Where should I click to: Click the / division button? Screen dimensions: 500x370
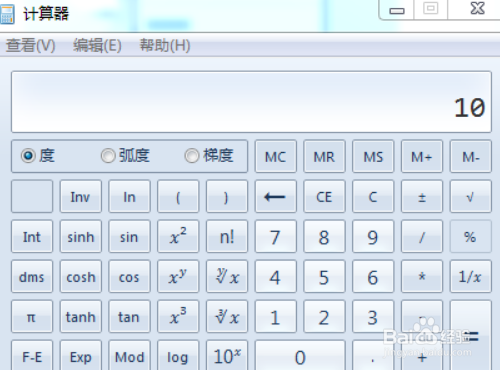pyautogui.click(x=422, y=237)
